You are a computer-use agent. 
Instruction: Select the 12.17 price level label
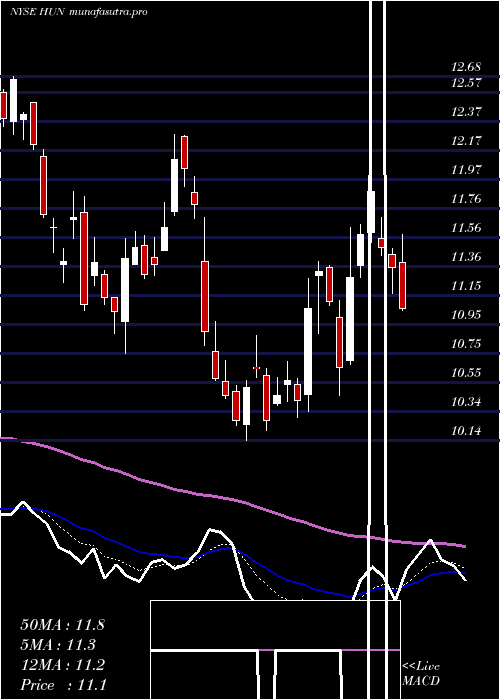[x=467, y=141]
